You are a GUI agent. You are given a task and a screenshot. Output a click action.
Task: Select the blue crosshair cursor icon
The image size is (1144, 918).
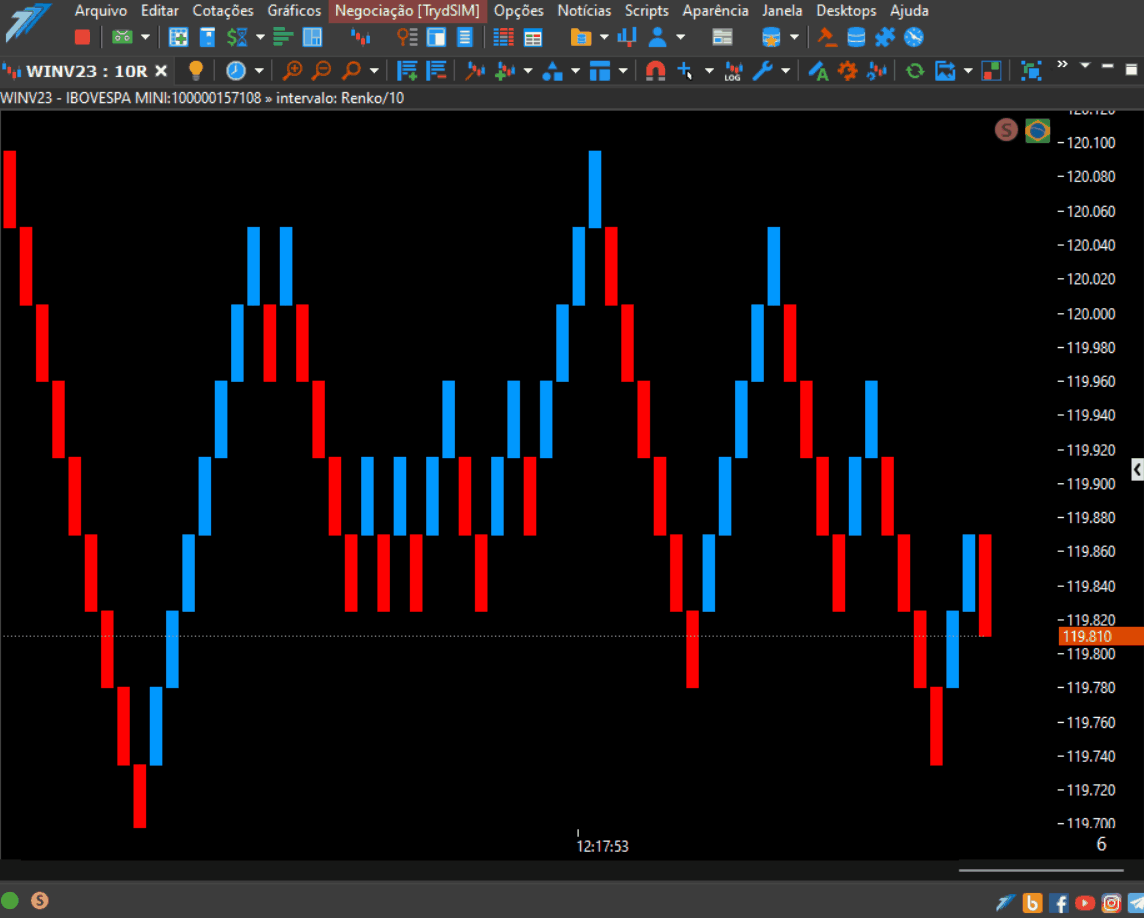[685, 71]
